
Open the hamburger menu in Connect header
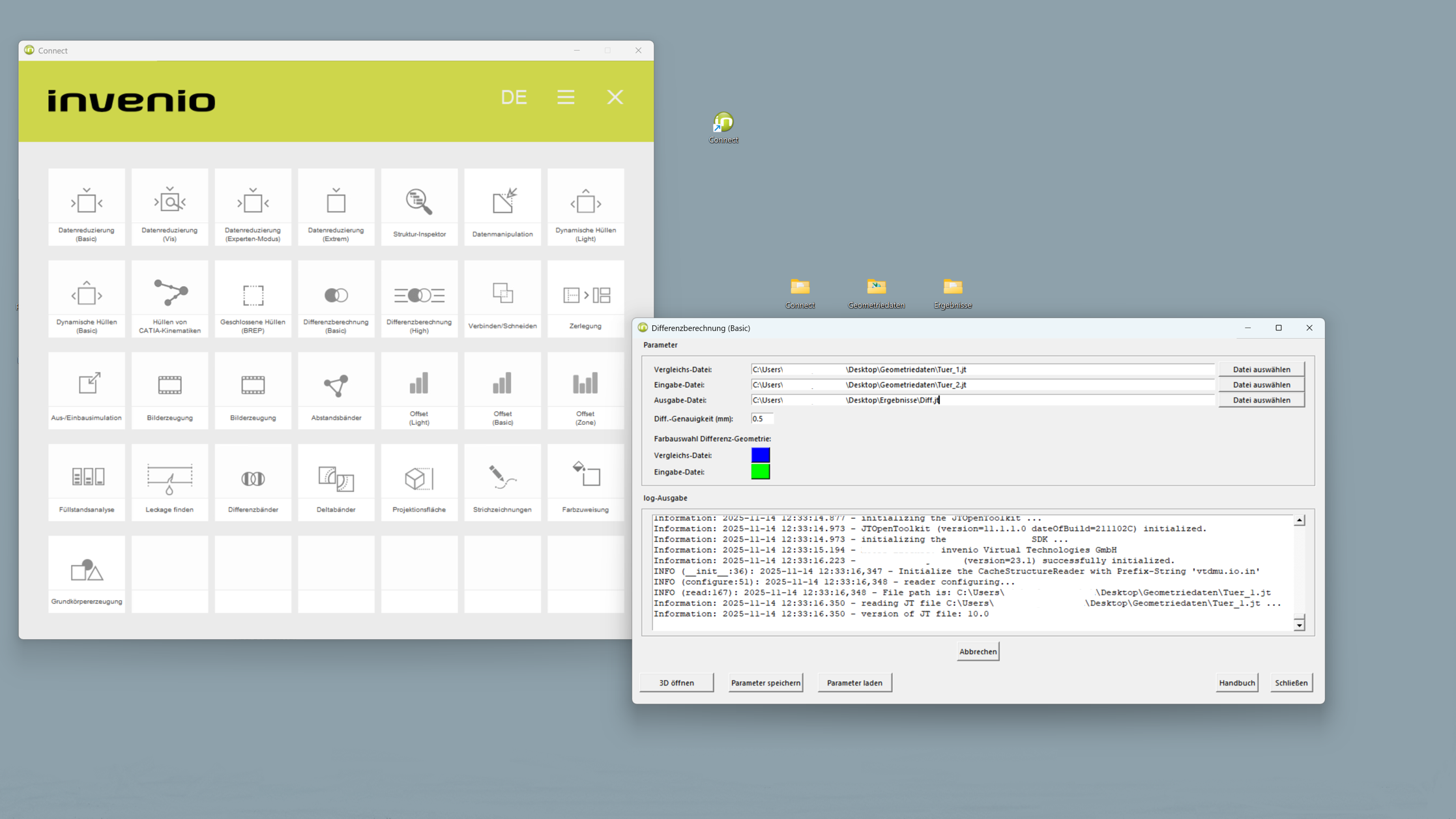coord(566,97)
